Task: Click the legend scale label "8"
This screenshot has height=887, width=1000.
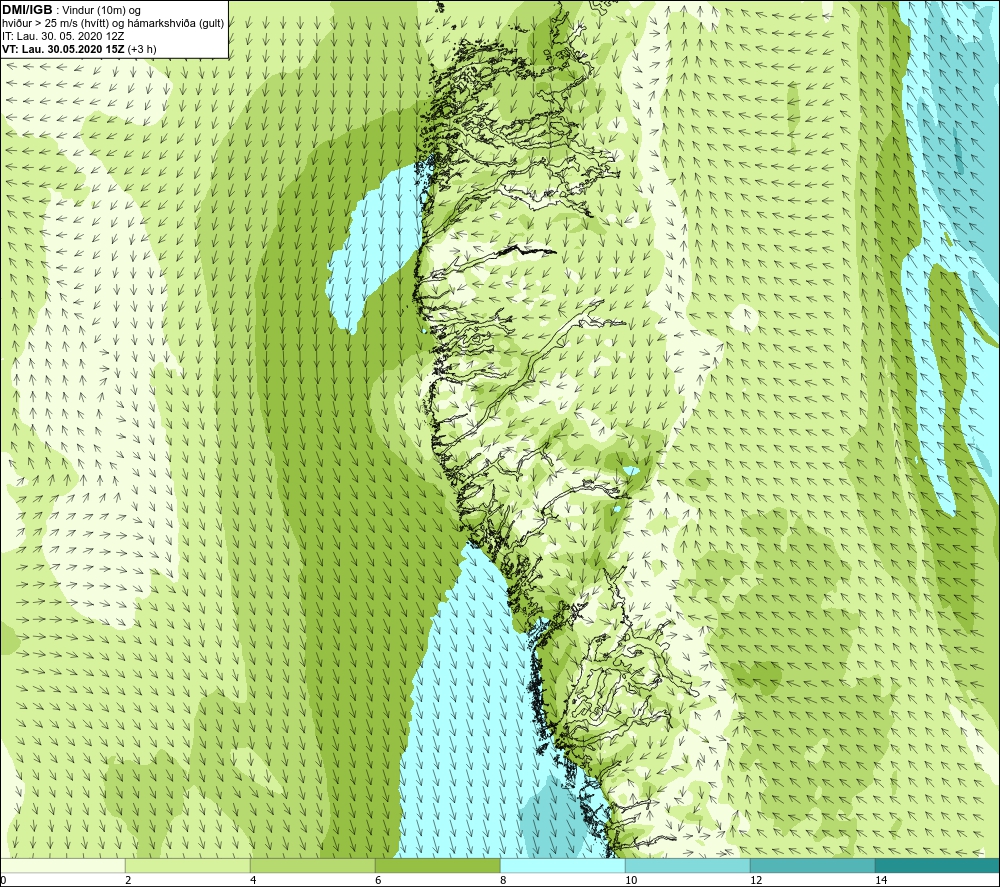Action: (503, 880)
